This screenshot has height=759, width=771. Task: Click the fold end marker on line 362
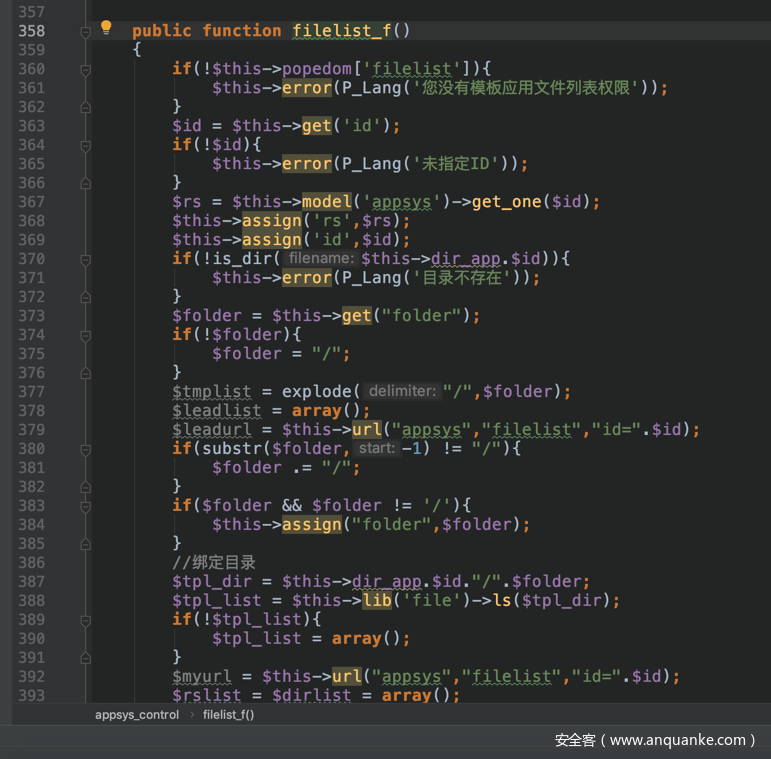click(86, 107)
